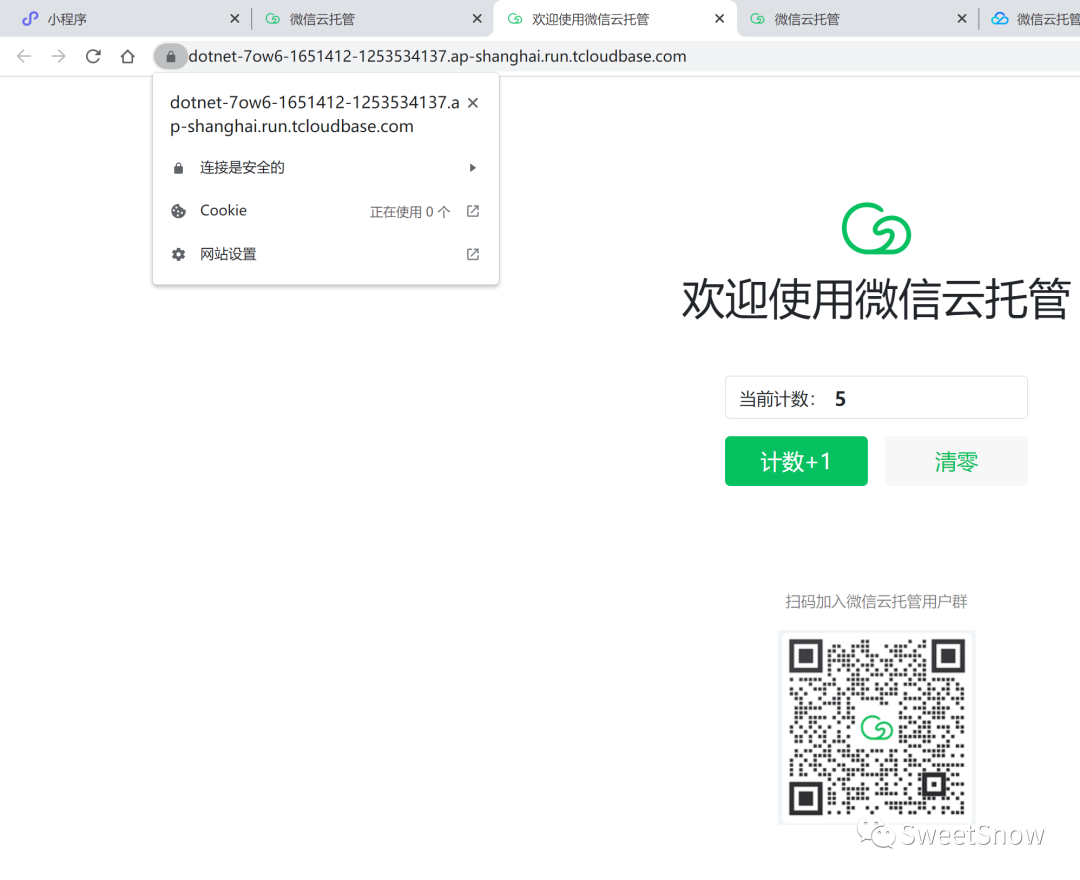The height and width of the screenshot is (880, 1080).
Task: Click the address bar URL text
Action: tap(437, 56)
